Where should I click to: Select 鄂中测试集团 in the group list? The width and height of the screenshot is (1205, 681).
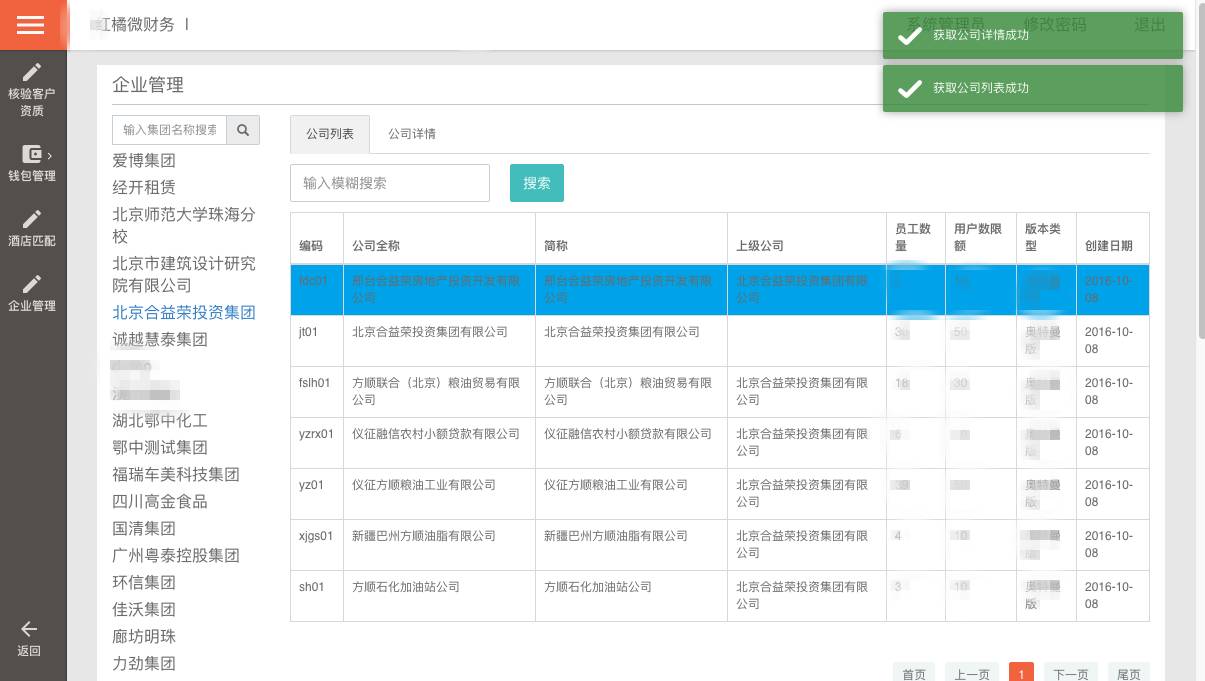pos(160,447)
